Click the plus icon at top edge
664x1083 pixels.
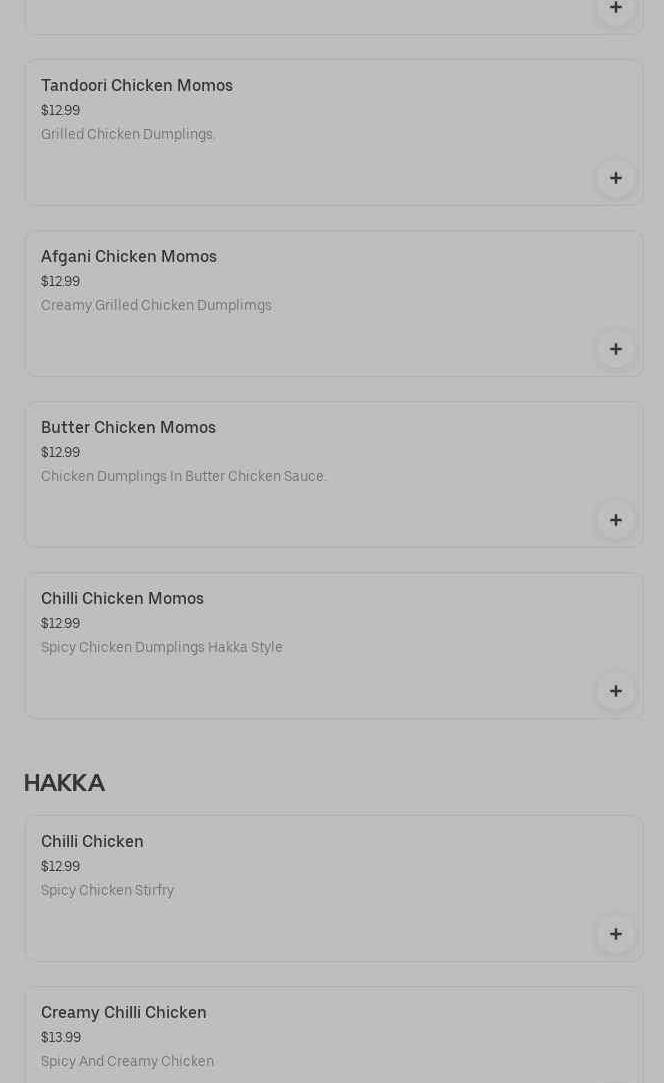[x=616, y=8]
